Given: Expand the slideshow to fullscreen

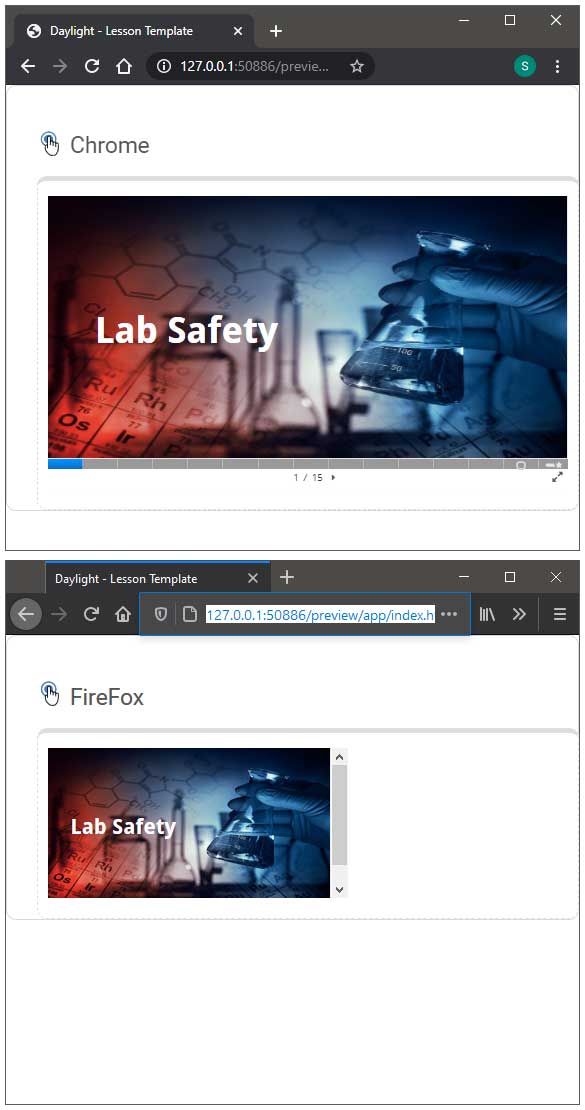Looking at the screenshot, I should pyautogui.click(x=557, y=477).
